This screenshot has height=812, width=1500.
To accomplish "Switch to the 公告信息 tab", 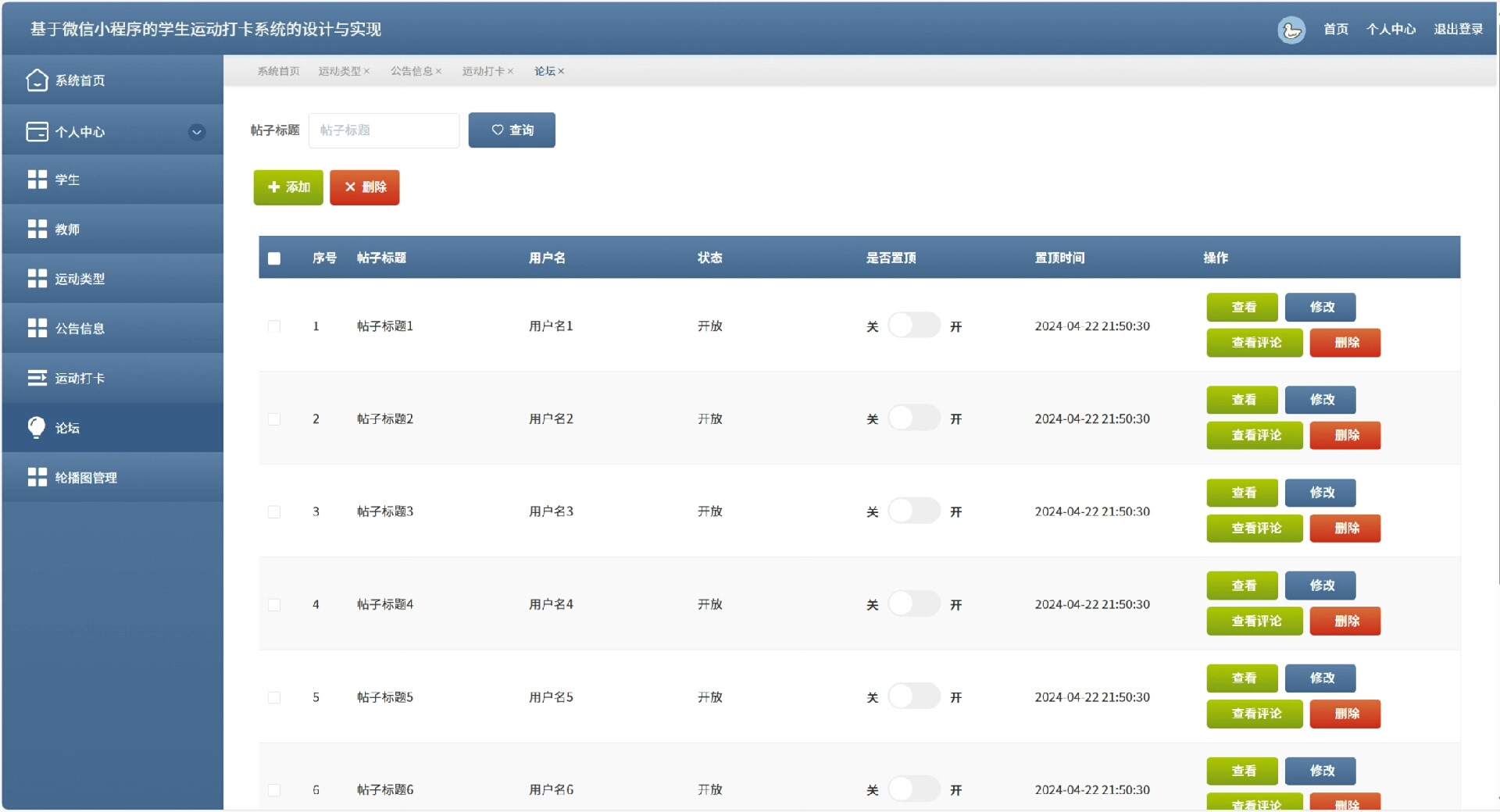I will (x=411, y=71).
